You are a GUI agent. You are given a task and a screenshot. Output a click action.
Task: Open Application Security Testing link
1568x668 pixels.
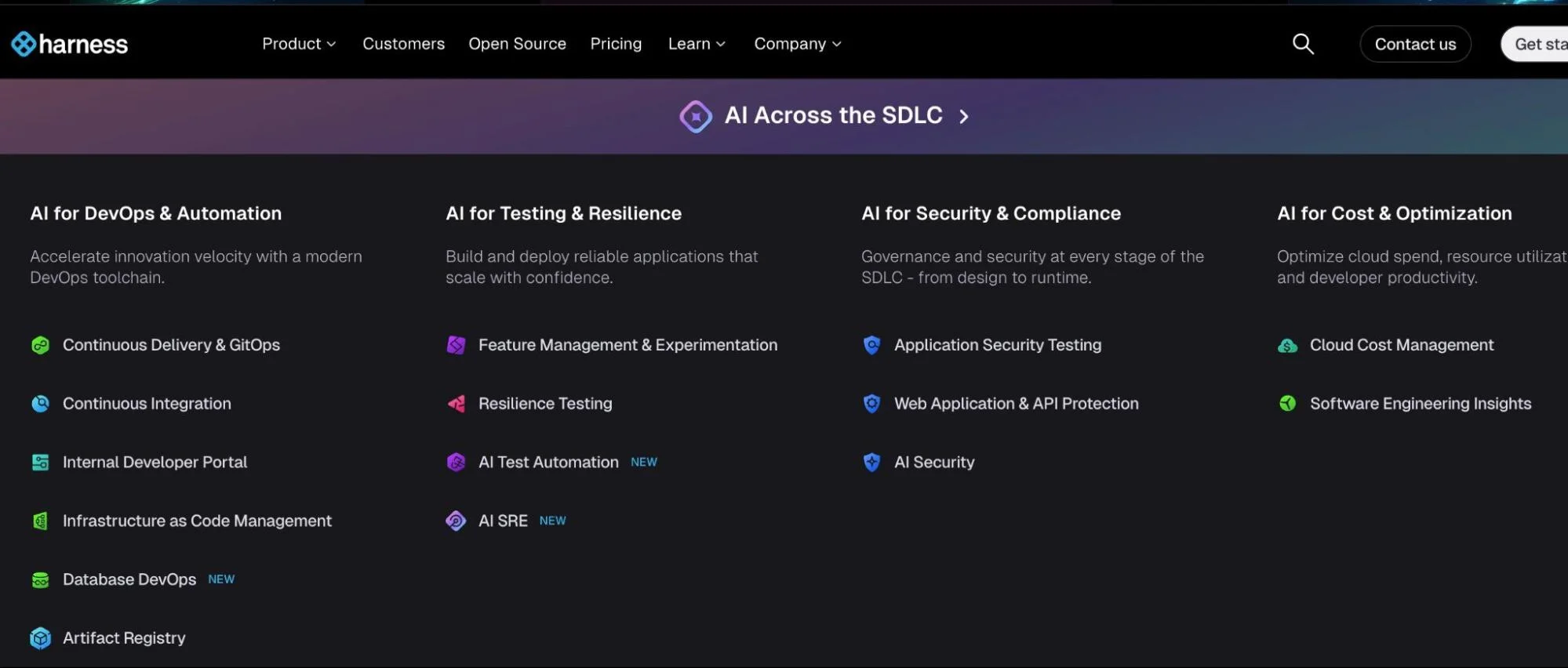pos(998,345)
